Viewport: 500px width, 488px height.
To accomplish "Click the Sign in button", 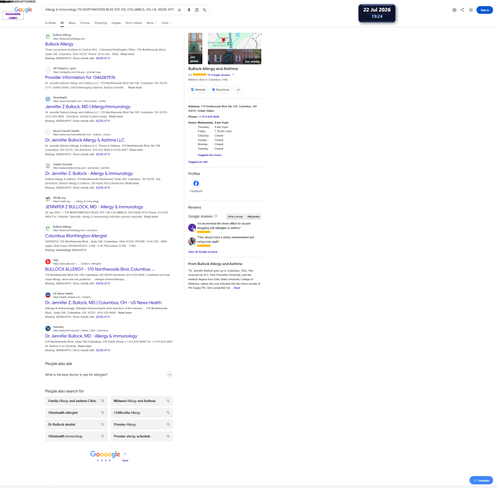I will [x=485, y=10].
